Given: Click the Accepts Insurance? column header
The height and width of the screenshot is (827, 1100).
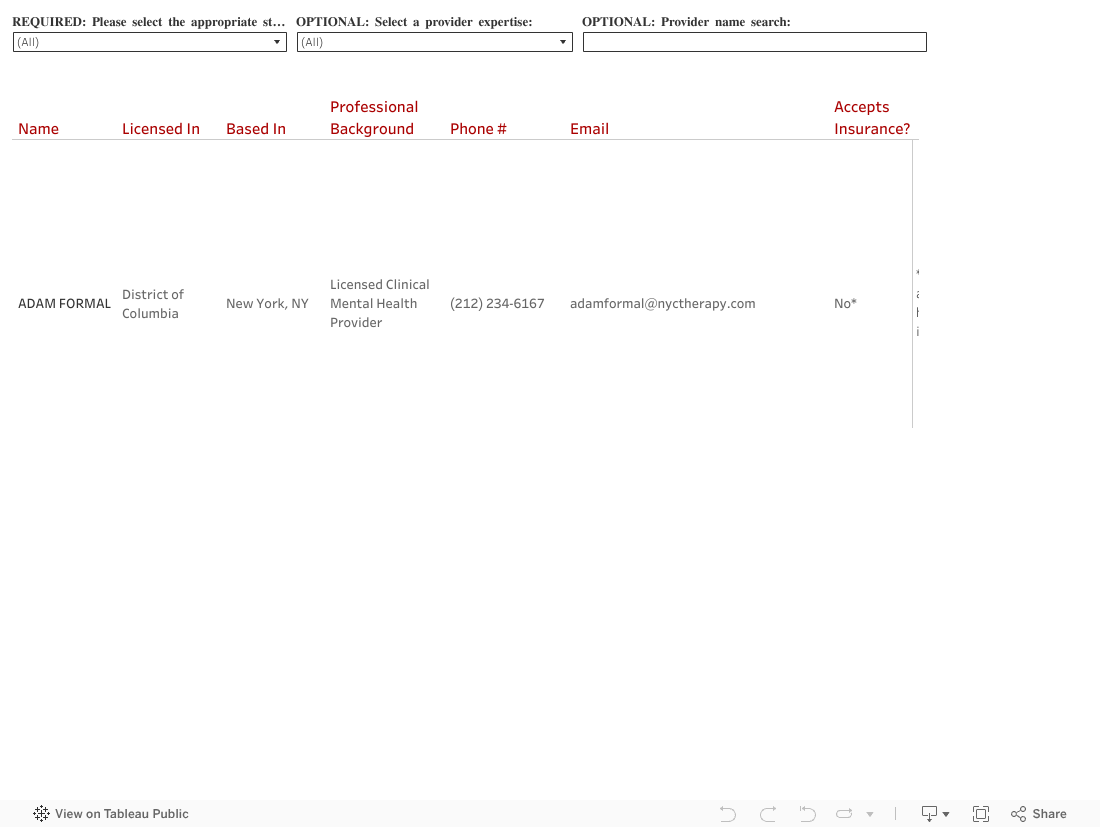Looking at the screenshot, I should click(872, 118).
